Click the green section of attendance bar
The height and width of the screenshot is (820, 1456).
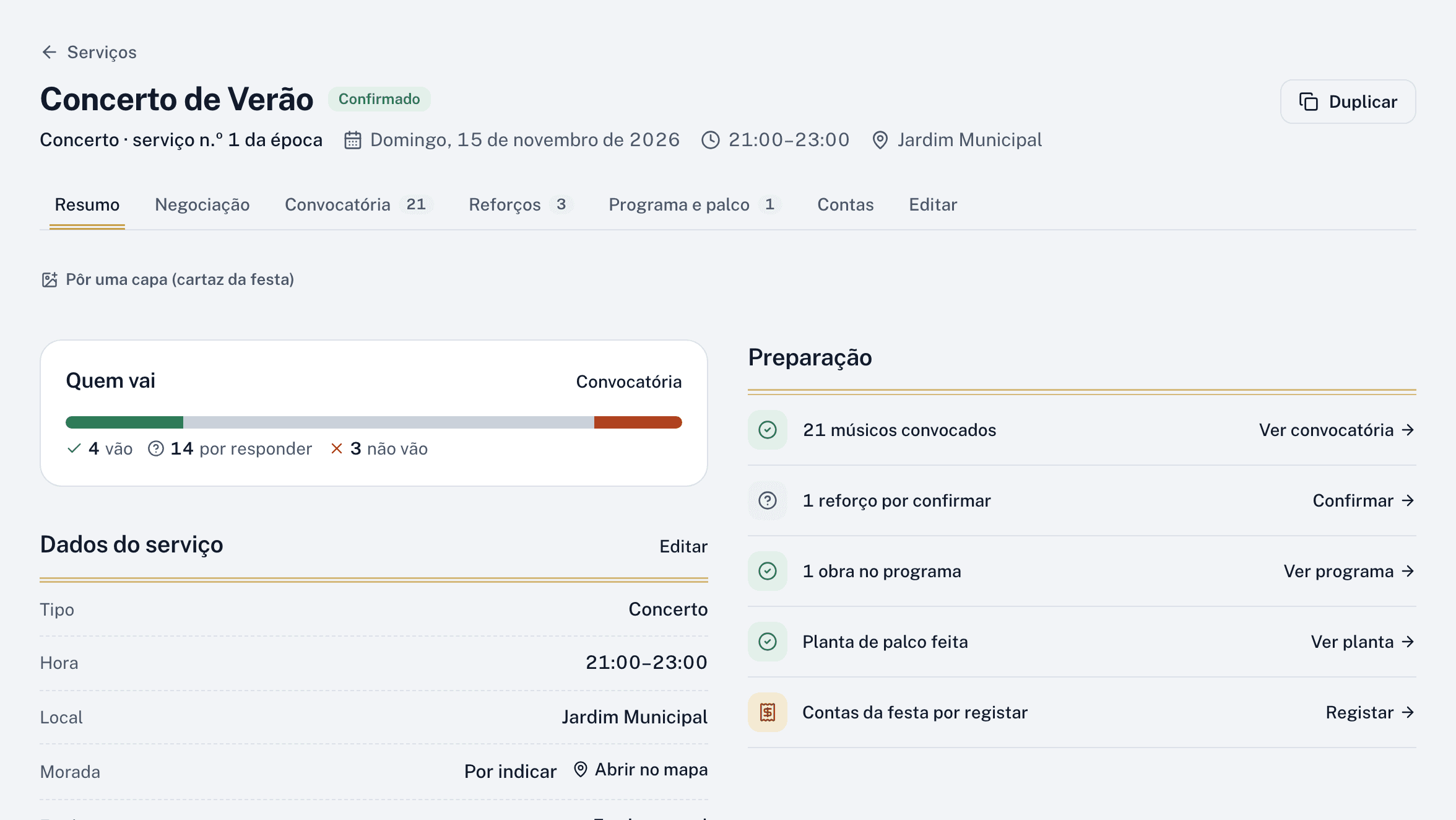pyautogui.click(x=124, y=422)
